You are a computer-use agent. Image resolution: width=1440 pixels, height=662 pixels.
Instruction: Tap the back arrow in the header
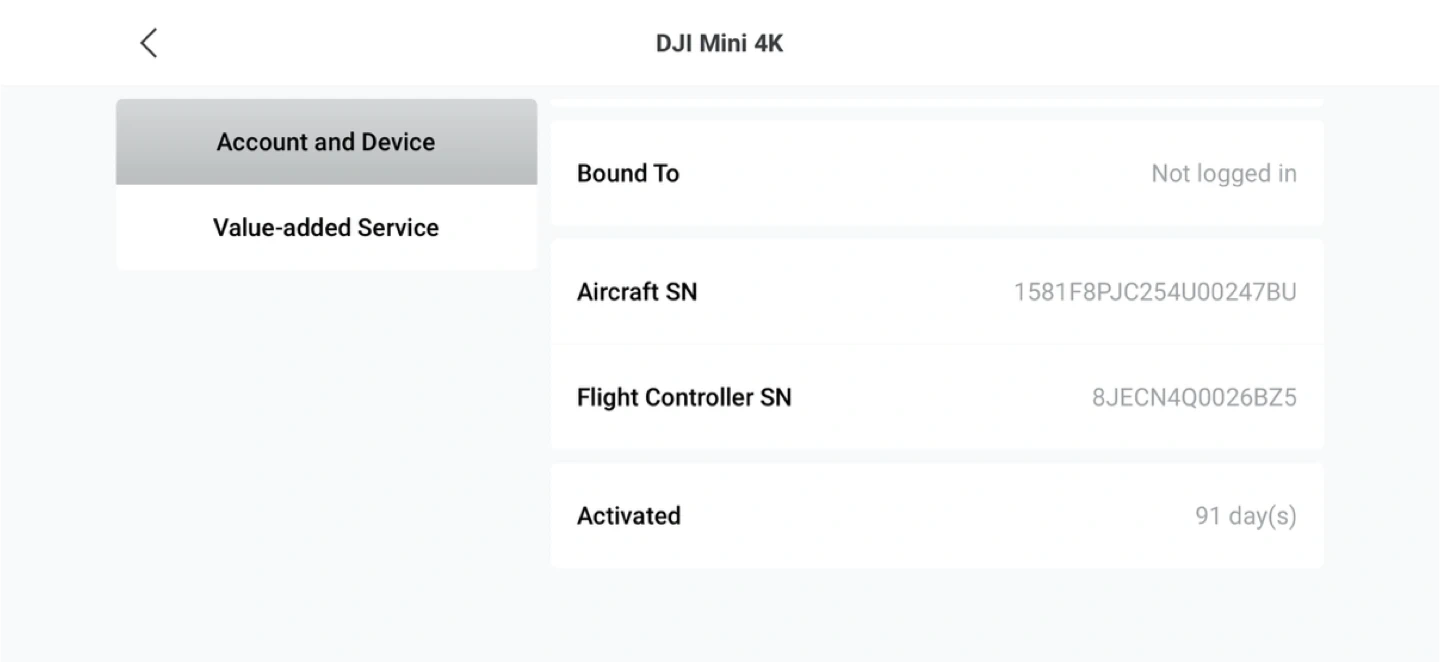[149, 43]
